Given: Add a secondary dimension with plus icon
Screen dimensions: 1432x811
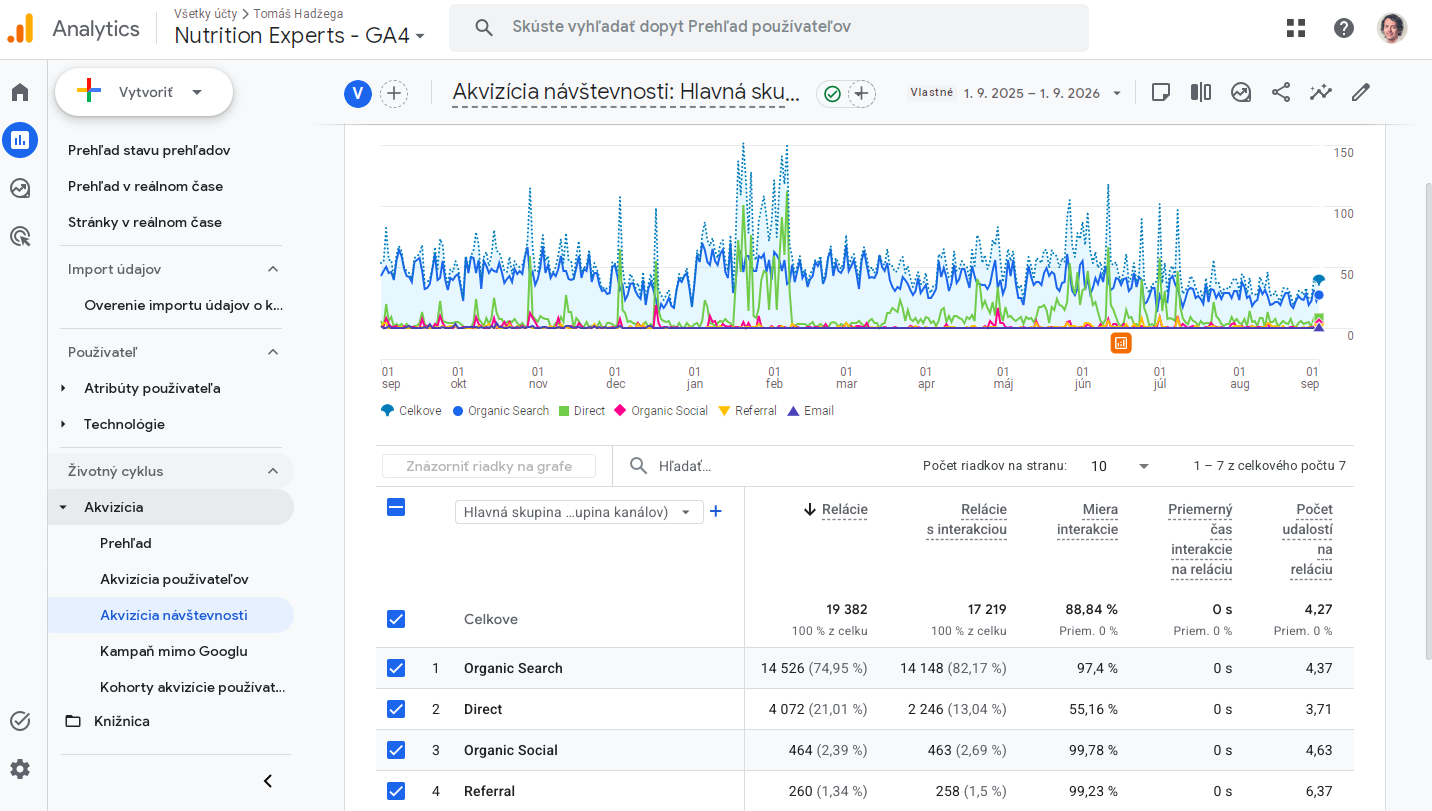Looking at the screenshot, I should pyautogui.click(x=715, y=512).
